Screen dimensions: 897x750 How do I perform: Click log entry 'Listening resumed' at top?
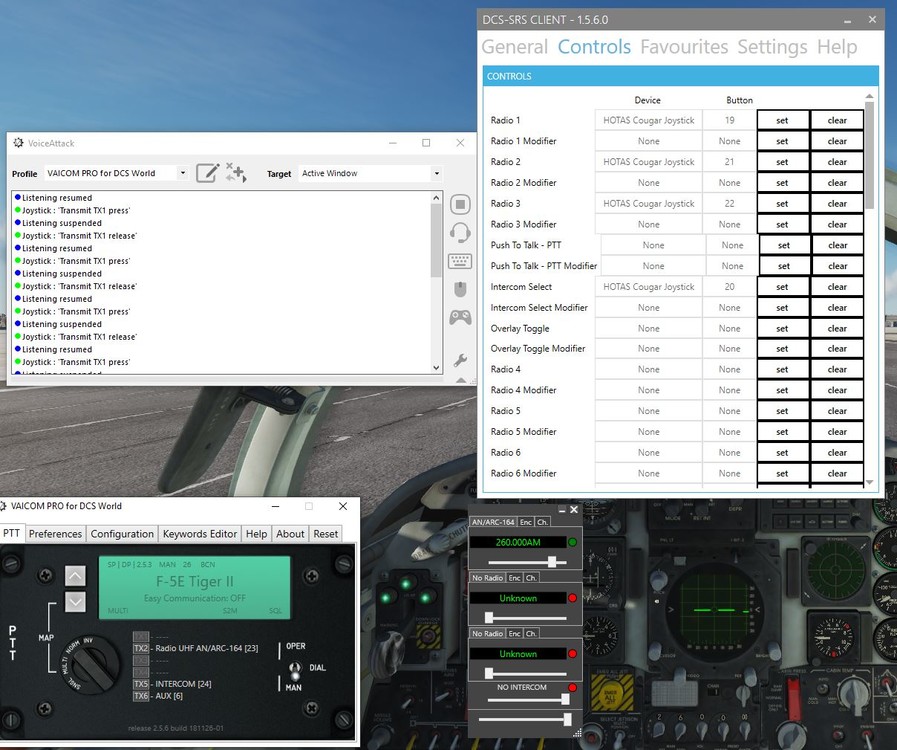point(57,197)
